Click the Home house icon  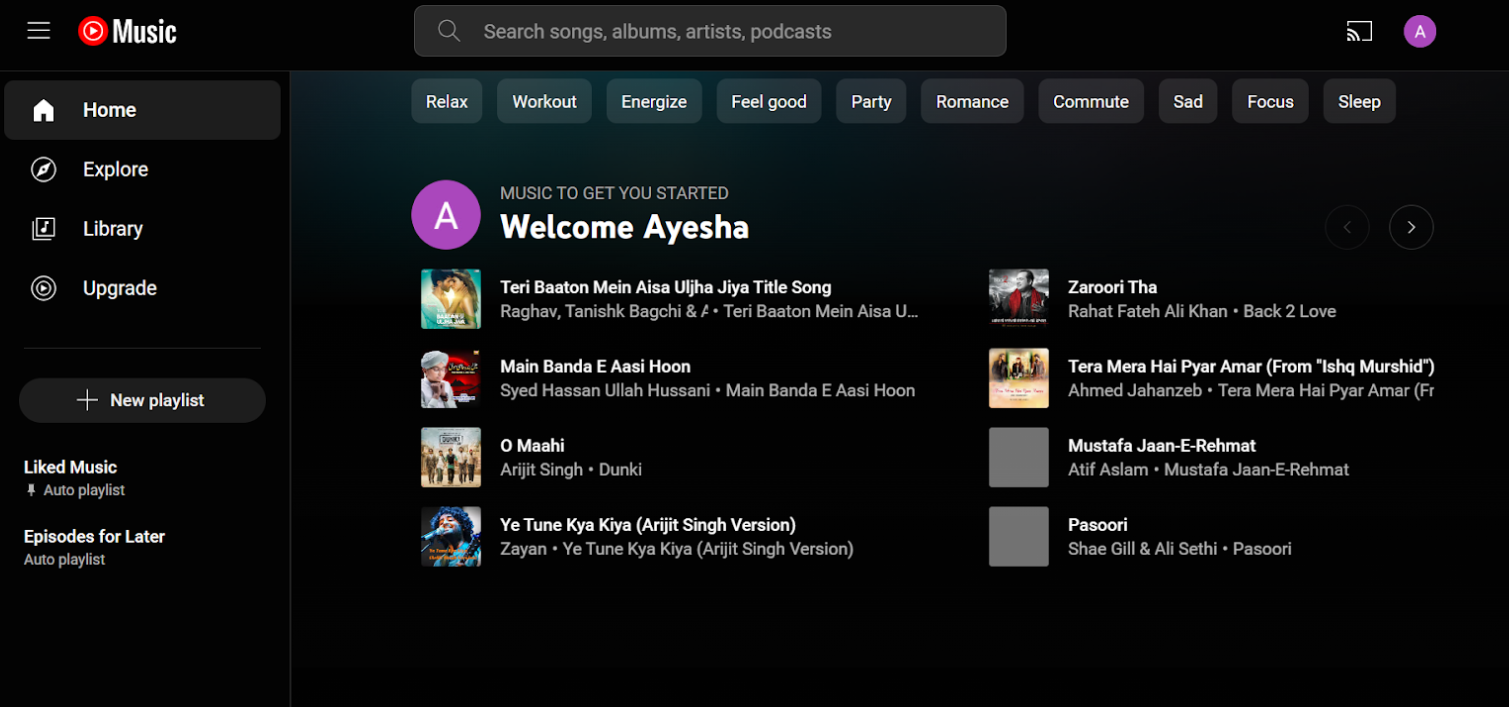point(43,110)
